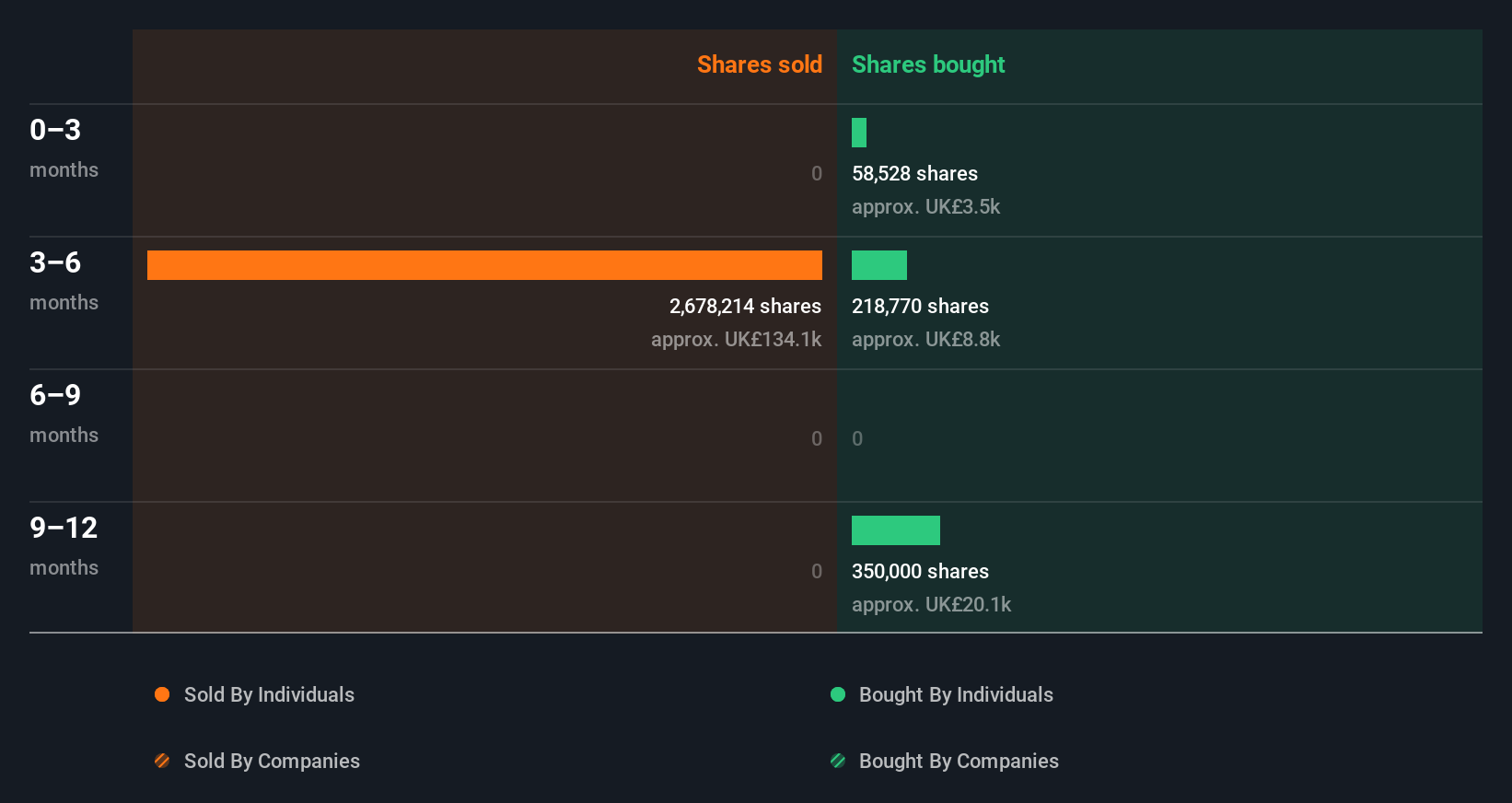This screenshot has width=1512, height=803.
Task: Select the Bought By Individuals legend label
Action: pos(956,695)
